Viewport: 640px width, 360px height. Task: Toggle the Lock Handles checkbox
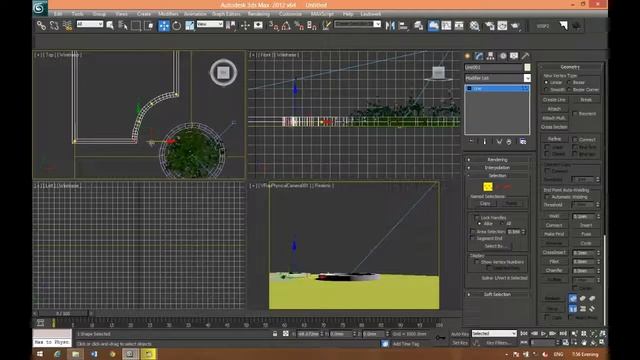pyautogui.click(x=476, y=218)
